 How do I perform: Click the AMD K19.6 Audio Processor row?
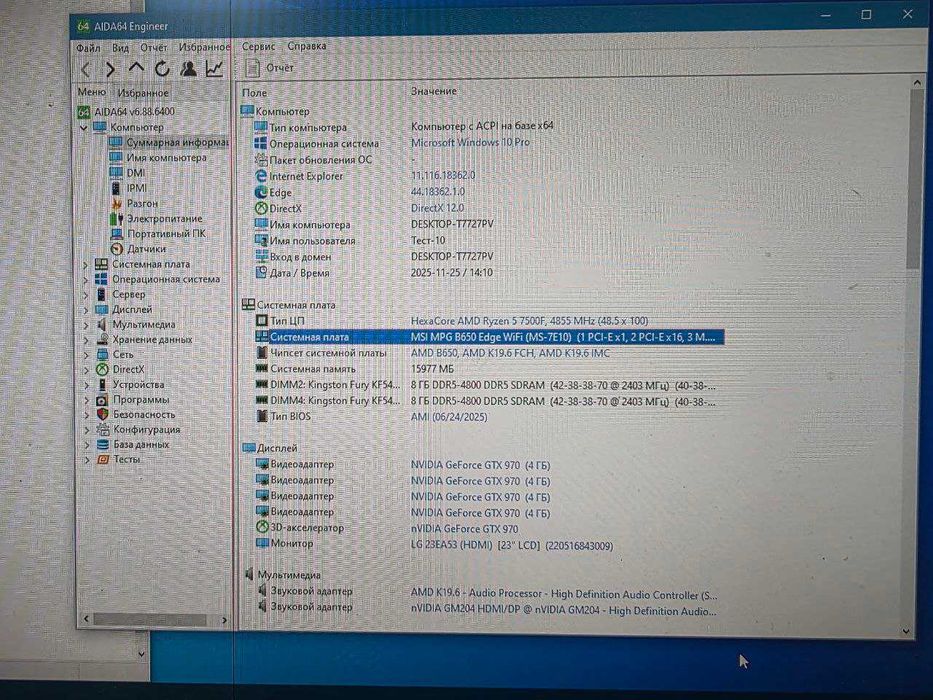(x=487, y=593)
